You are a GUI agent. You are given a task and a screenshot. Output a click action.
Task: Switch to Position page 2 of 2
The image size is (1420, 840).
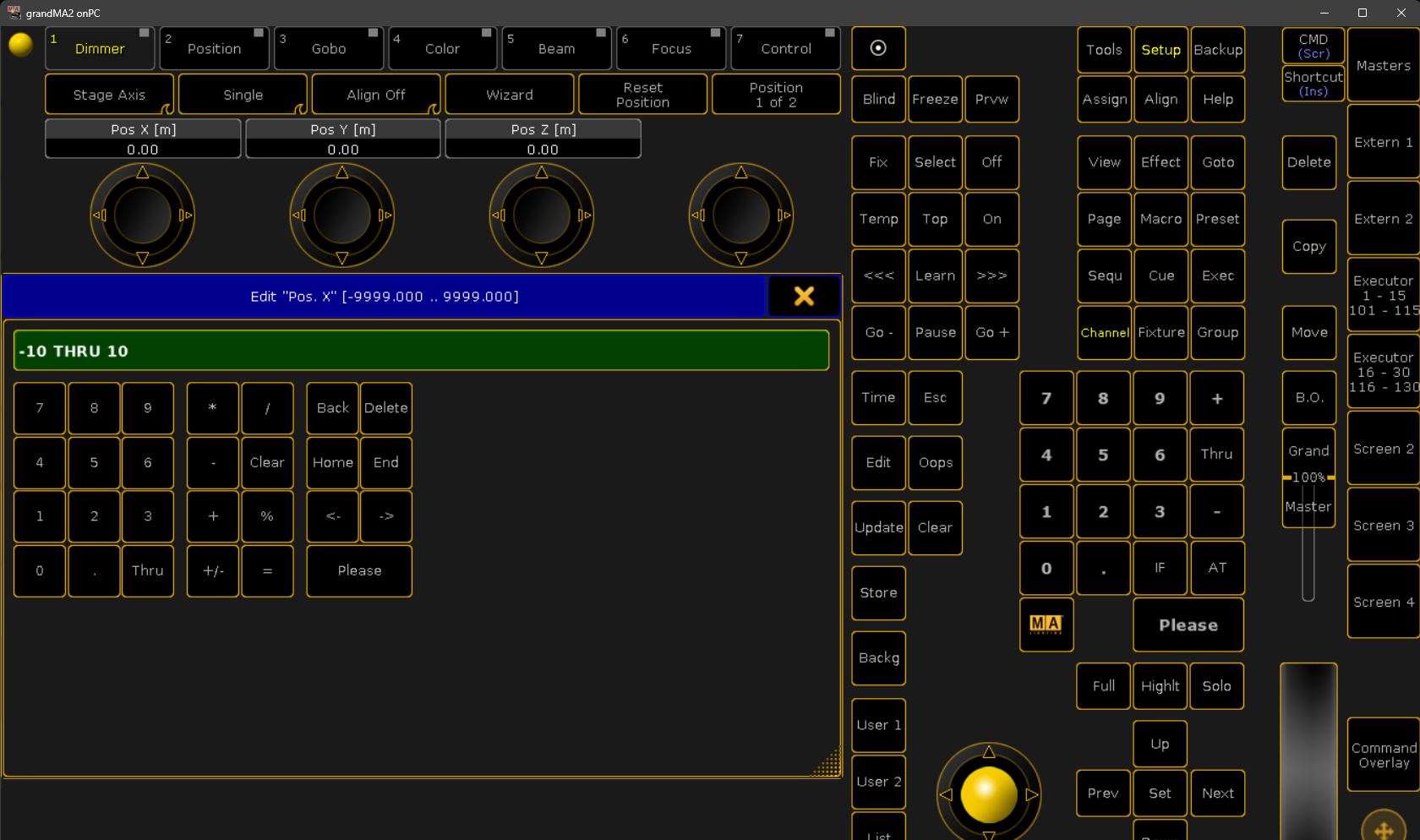click(x=775, y=94)
